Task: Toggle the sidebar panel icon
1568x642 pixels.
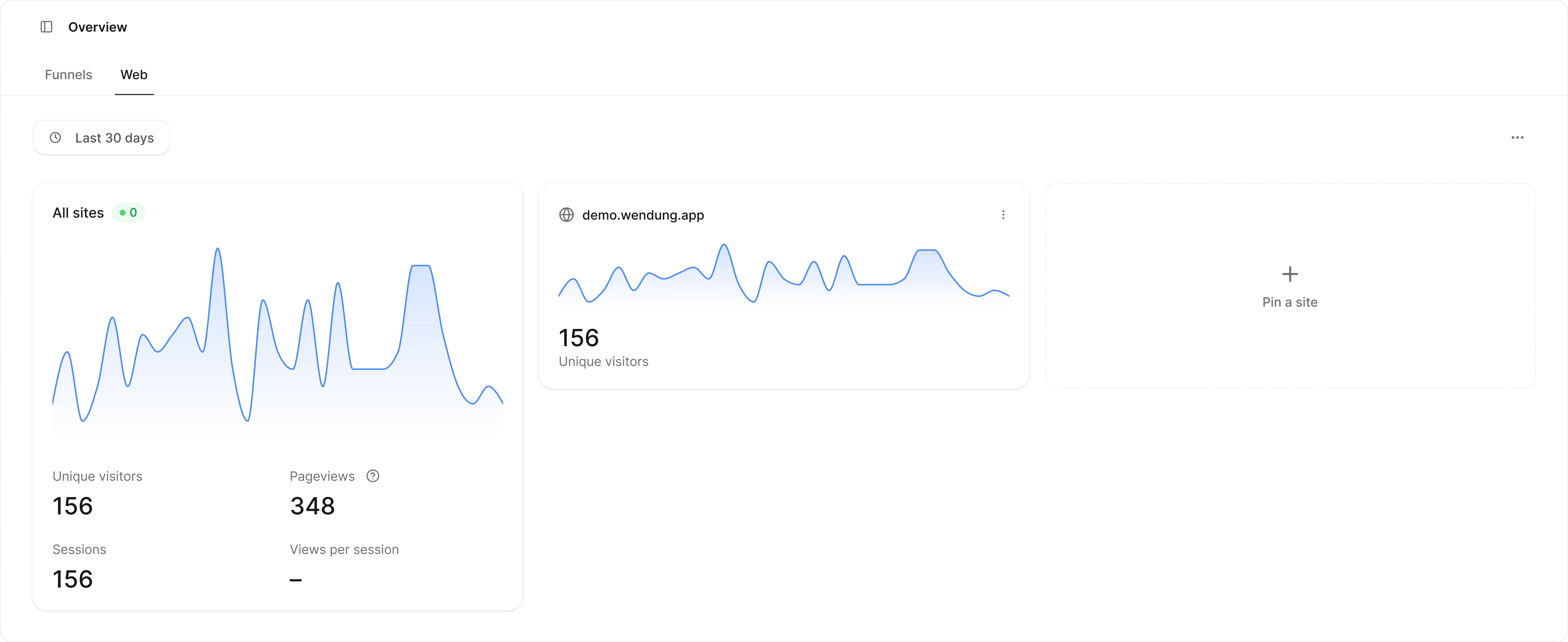Action: tap(46, 27)
